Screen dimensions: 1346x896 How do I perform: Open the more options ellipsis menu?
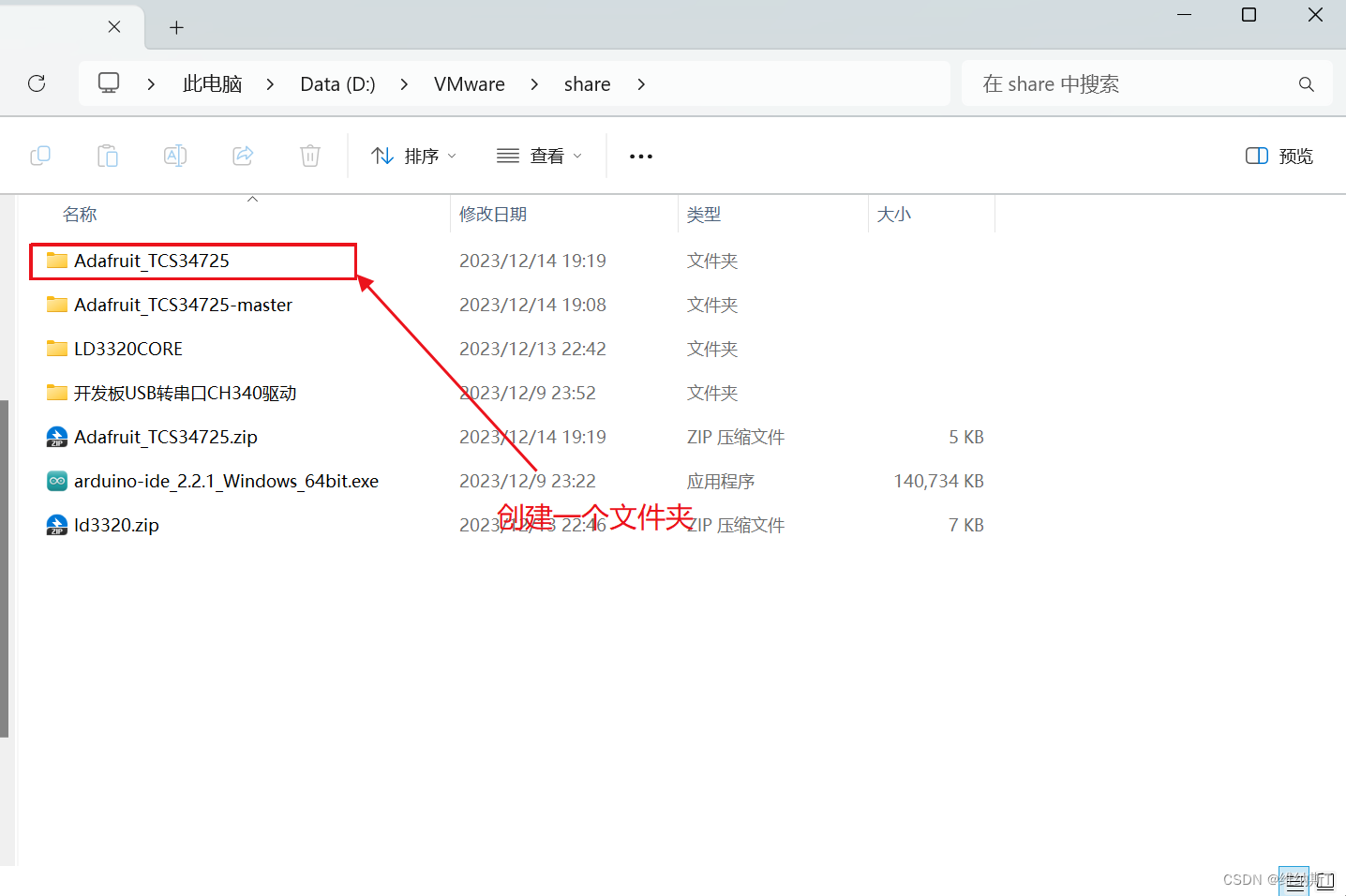641,157
